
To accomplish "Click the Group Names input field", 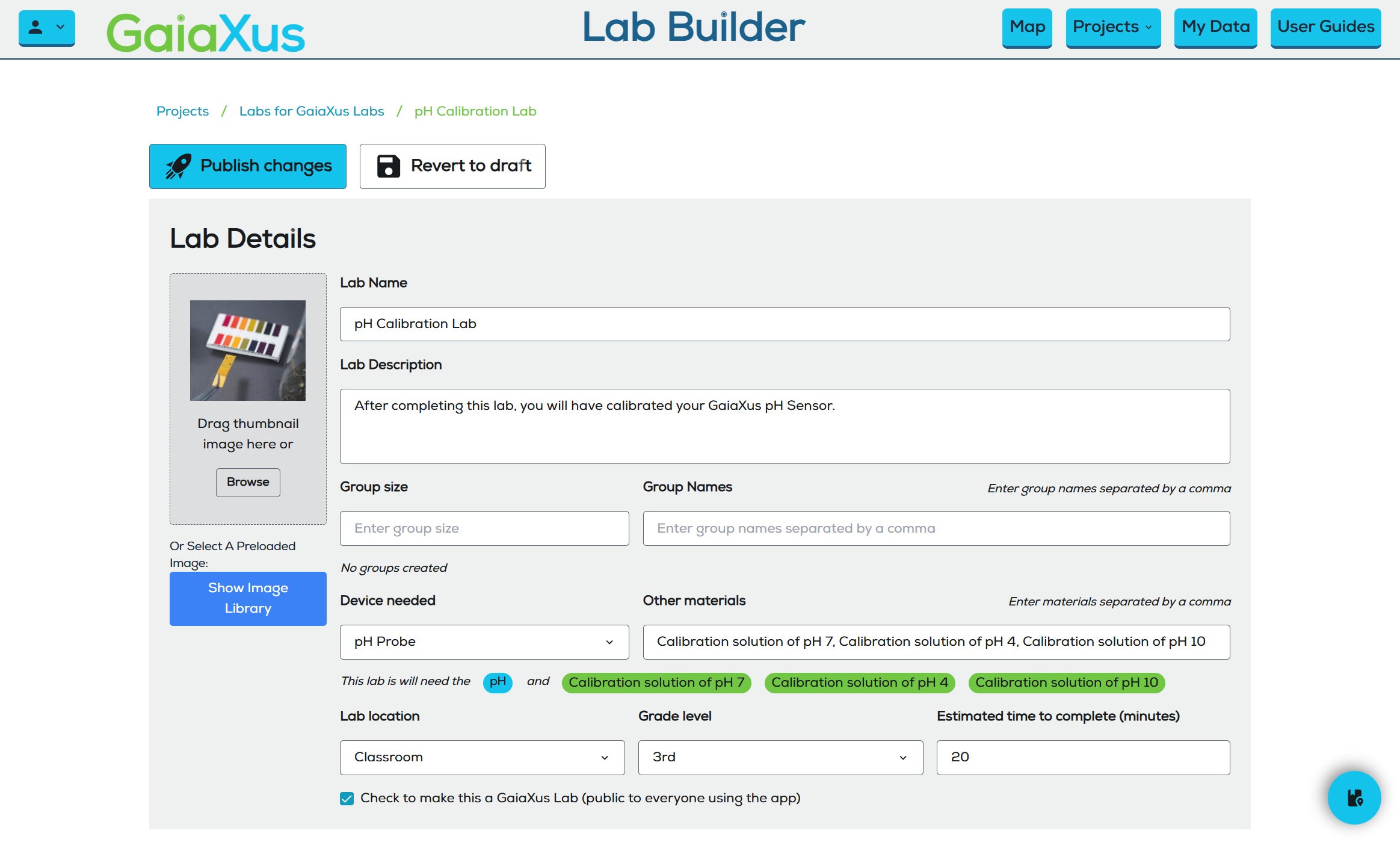I will [936, 528].
